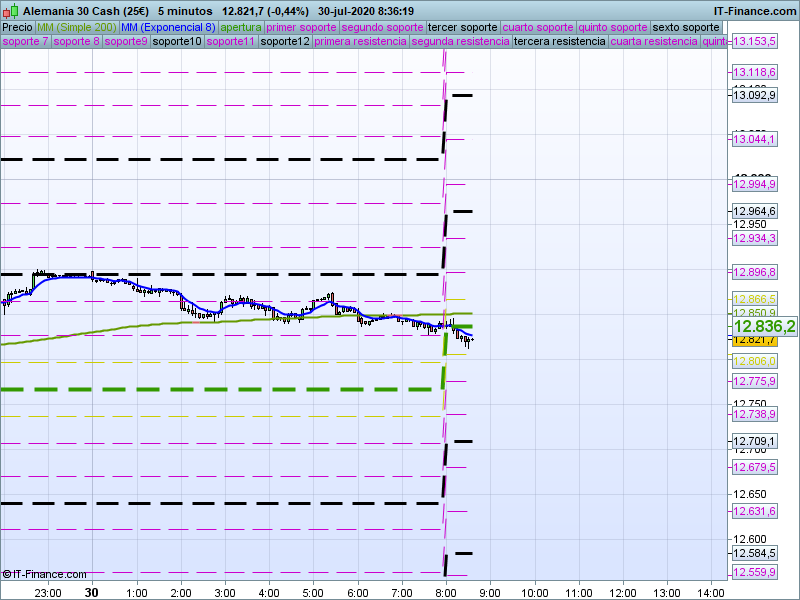Click the 12.709,1 black price tag

(x=754, y=441)
